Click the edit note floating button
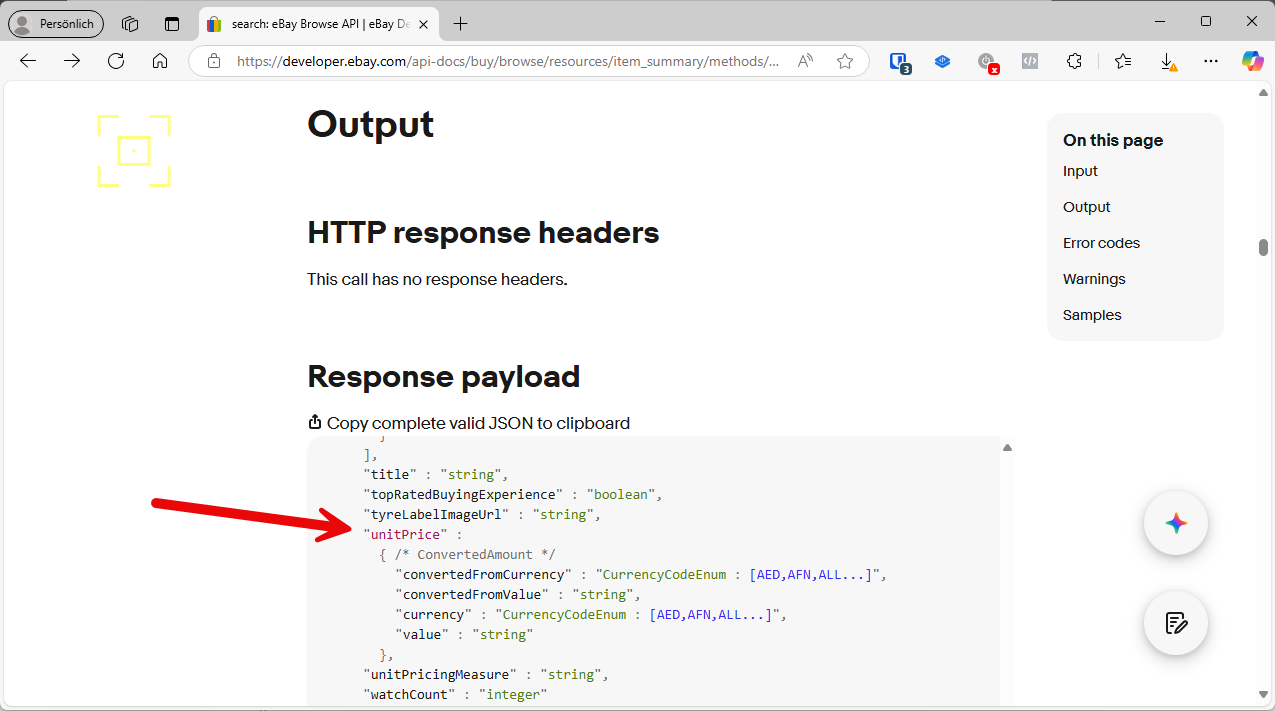1275x711 pixels. coord(1176,623)
